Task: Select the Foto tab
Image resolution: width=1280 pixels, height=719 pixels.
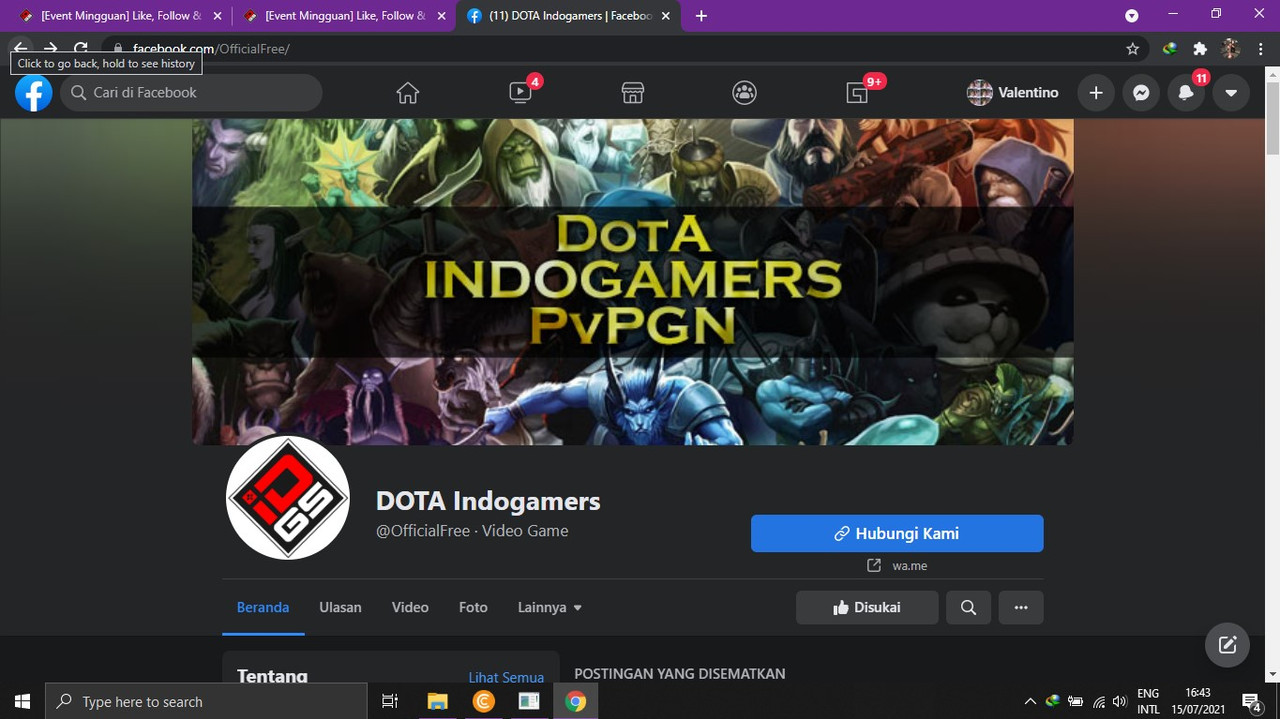Action: pos(473,607)
